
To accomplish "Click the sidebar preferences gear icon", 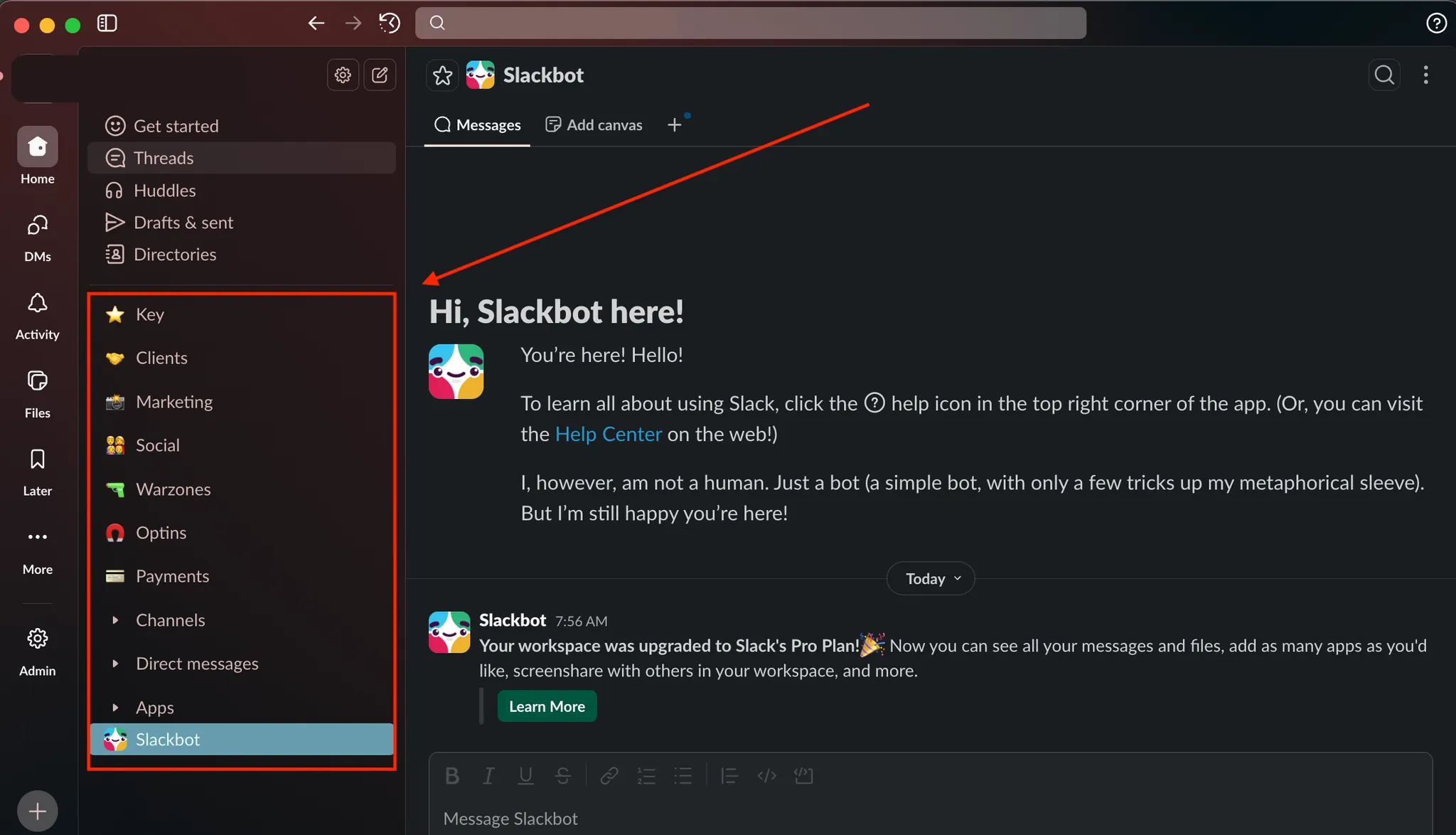I will [343, 75].
